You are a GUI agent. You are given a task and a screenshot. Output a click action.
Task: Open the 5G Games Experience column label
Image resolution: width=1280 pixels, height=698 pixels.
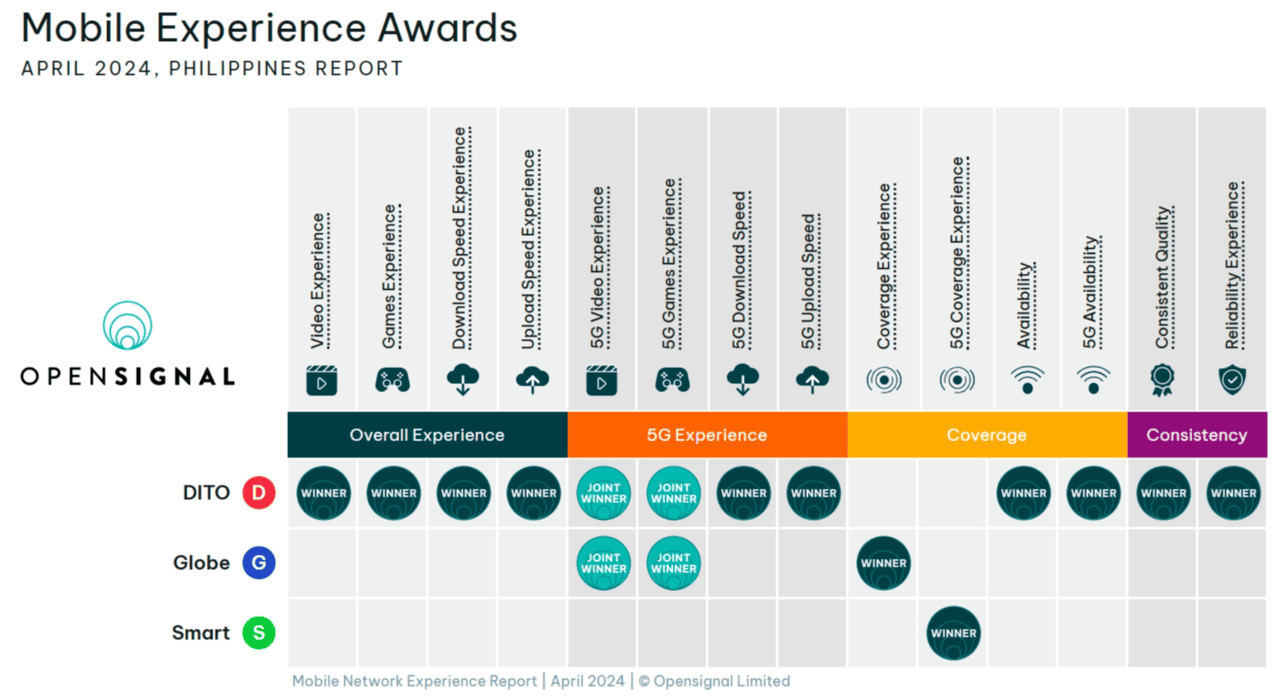click(x=671, y=264)
